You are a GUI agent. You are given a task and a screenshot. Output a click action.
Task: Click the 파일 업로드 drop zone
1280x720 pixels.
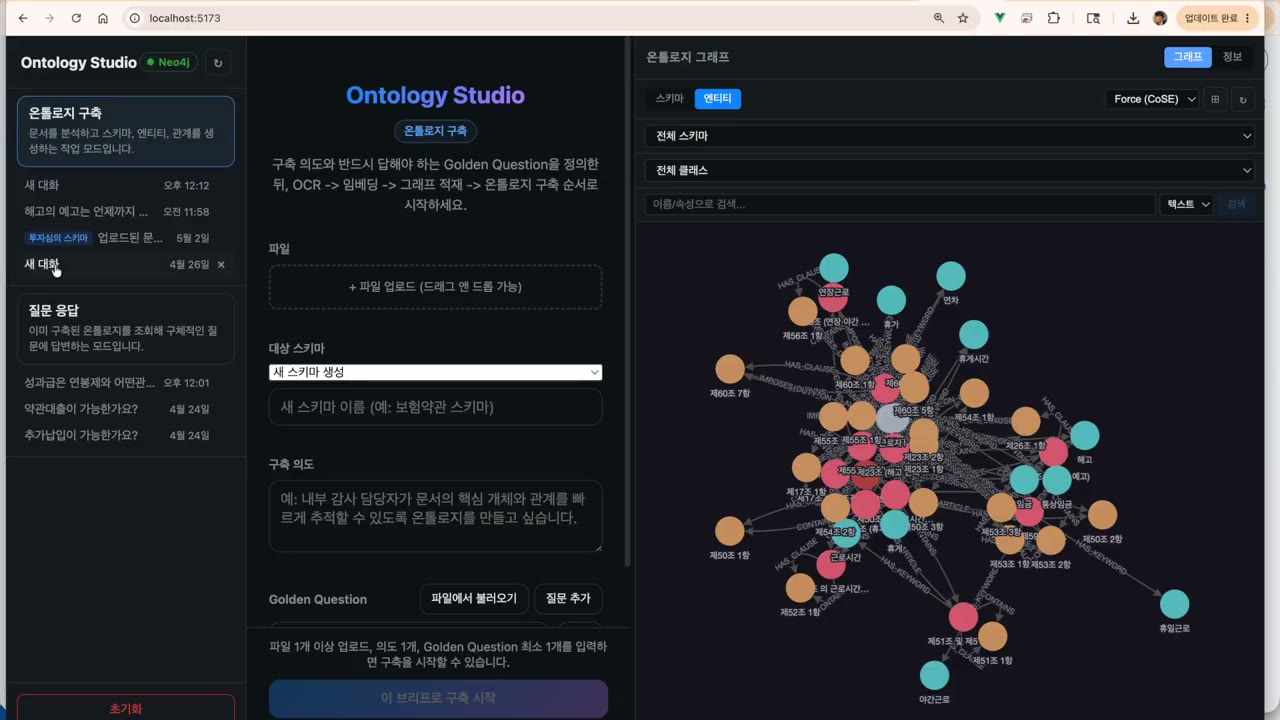coord(435,287)
